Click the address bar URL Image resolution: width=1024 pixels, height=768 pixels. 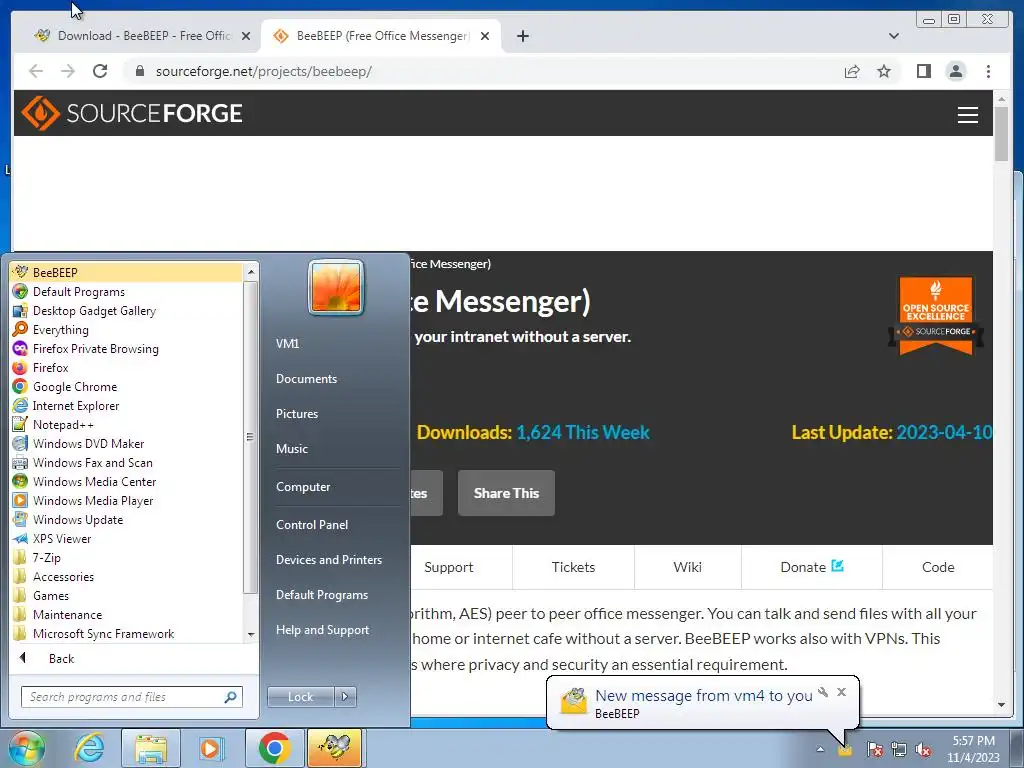click(263, 71)
